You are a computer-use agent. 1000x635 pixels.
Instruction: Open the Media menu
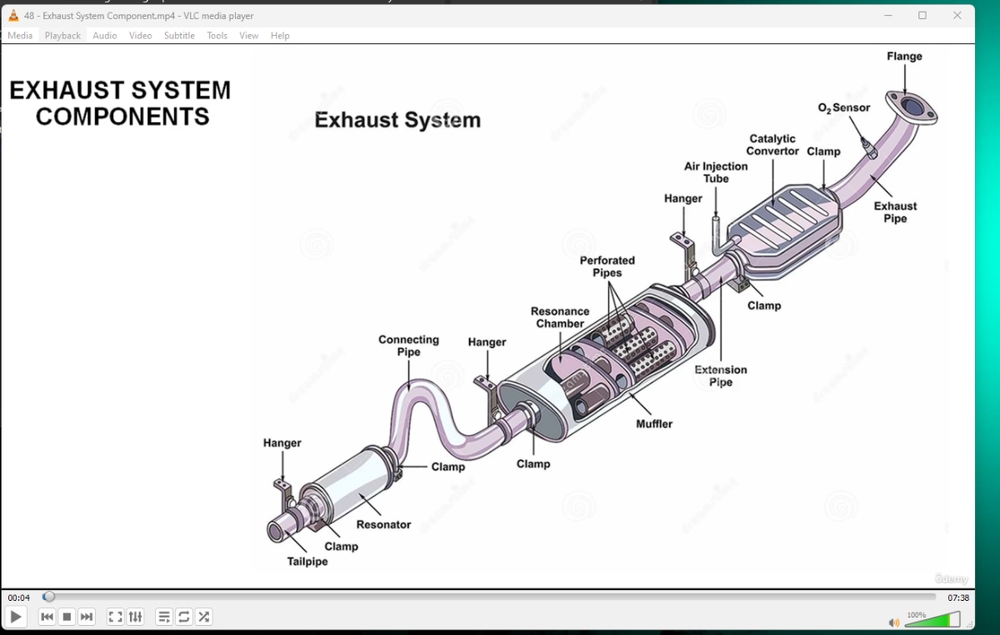coord(20,35)
